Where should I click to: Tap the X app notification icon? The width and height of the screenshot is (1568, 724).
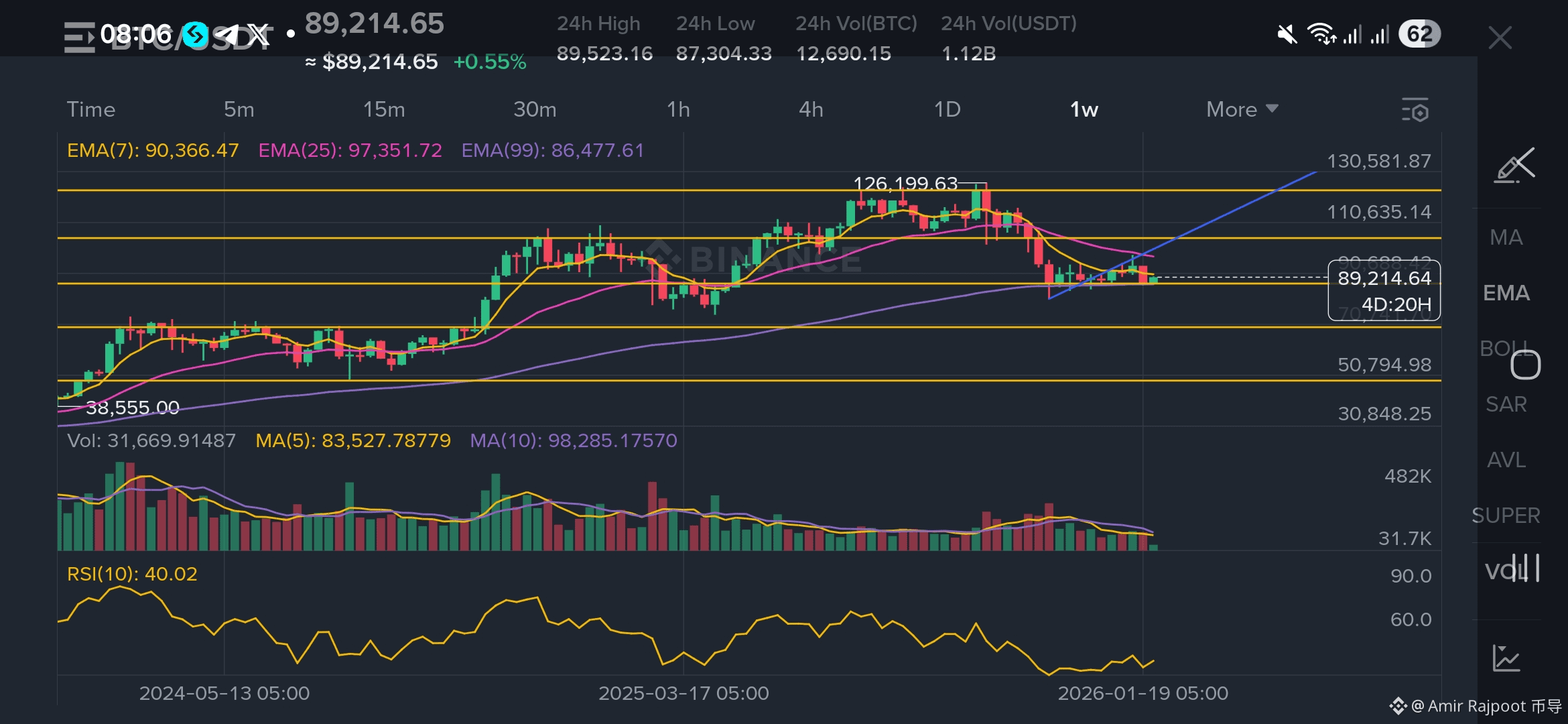pos(258,35)
